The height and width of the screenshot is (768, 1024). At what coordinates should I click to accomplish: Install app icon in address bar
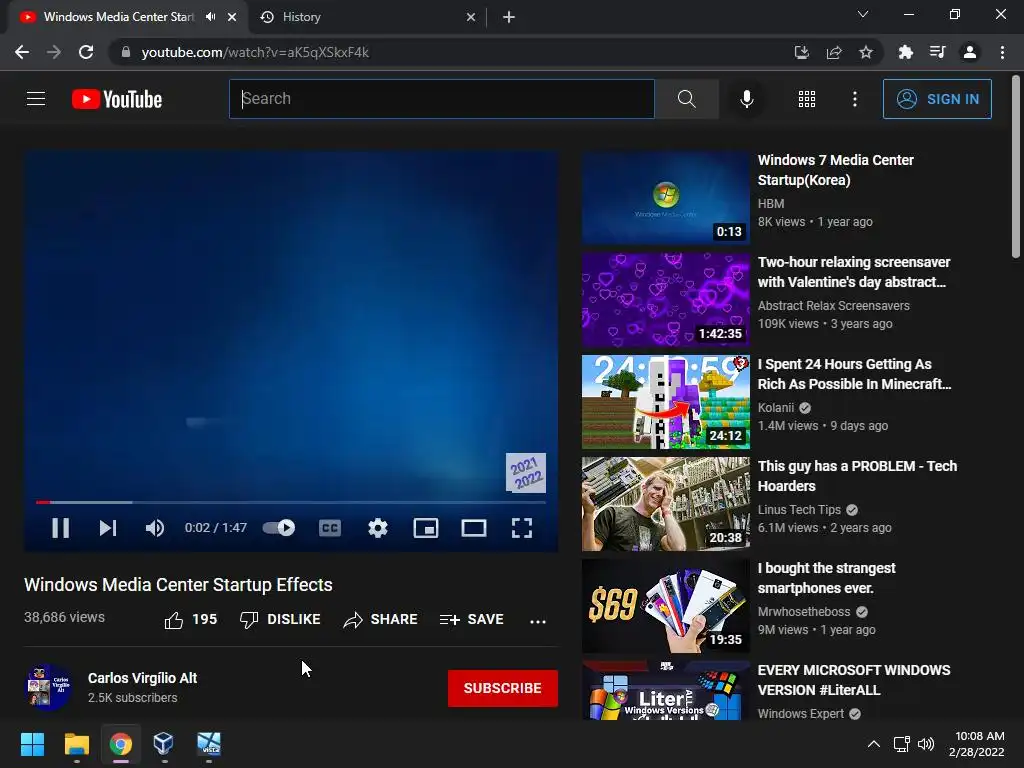click(802, 52)
